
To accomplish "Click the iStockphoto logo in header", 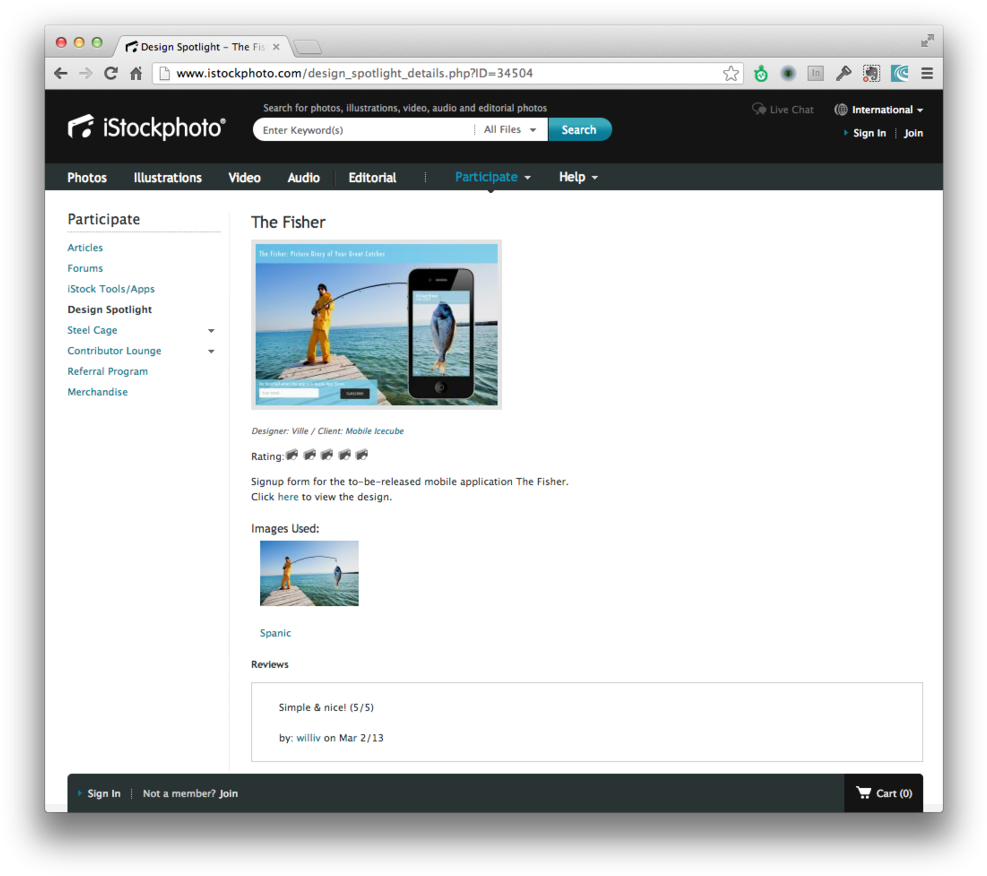I will pyautogui.click(x=147, y=127).
